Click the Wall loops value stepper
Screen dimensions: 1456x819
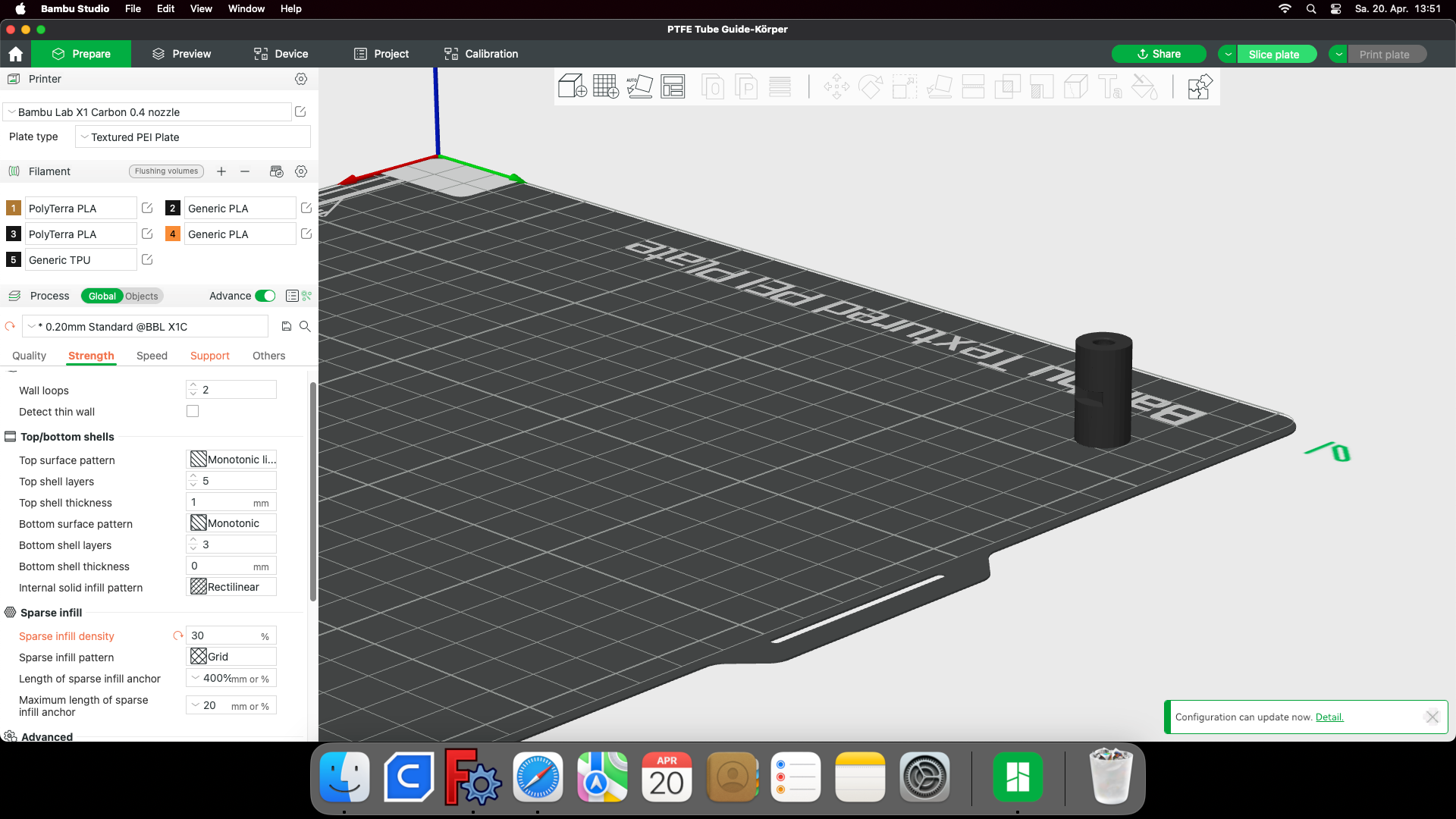click(x=193, y=390)
